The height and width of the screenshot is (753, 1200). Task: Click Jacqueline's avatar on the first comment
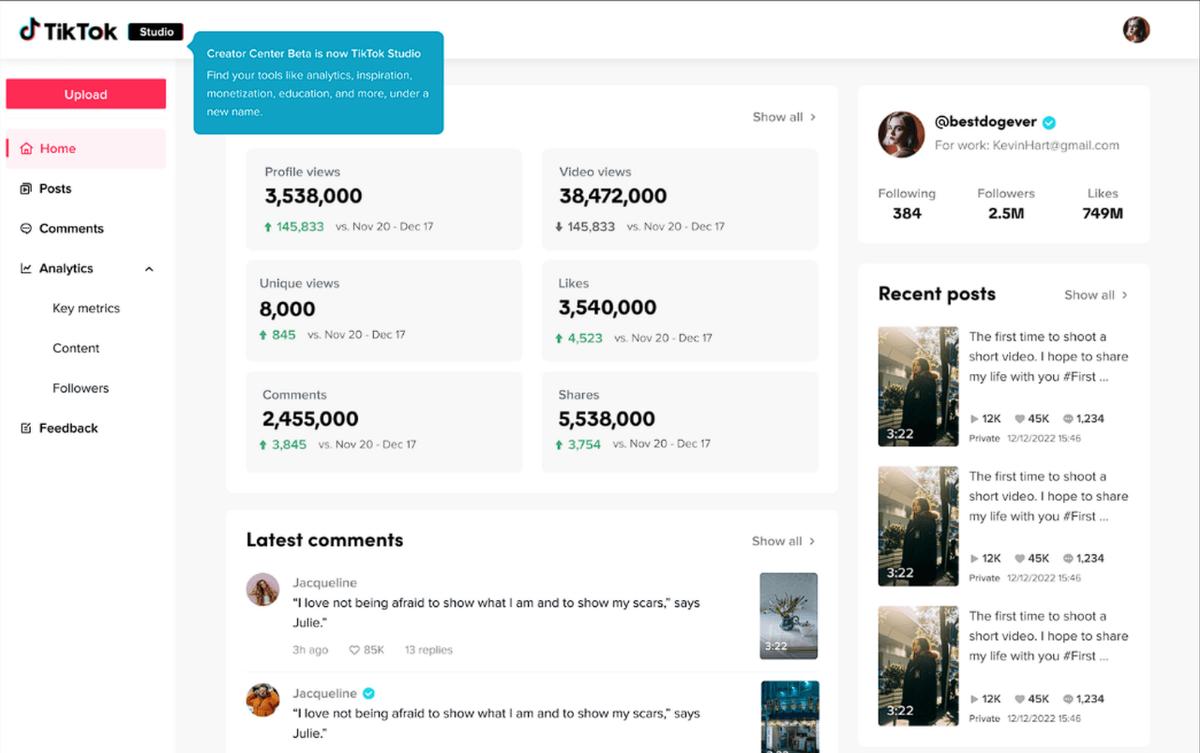click(x=263, y=590)
